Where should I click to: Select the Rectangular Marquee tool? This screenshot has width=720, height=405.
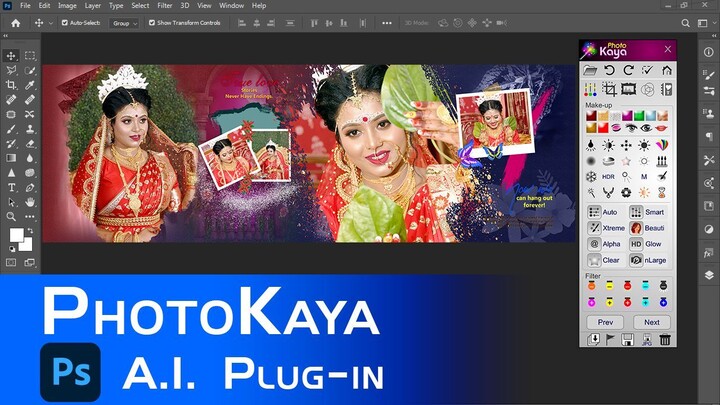(30, 56)
